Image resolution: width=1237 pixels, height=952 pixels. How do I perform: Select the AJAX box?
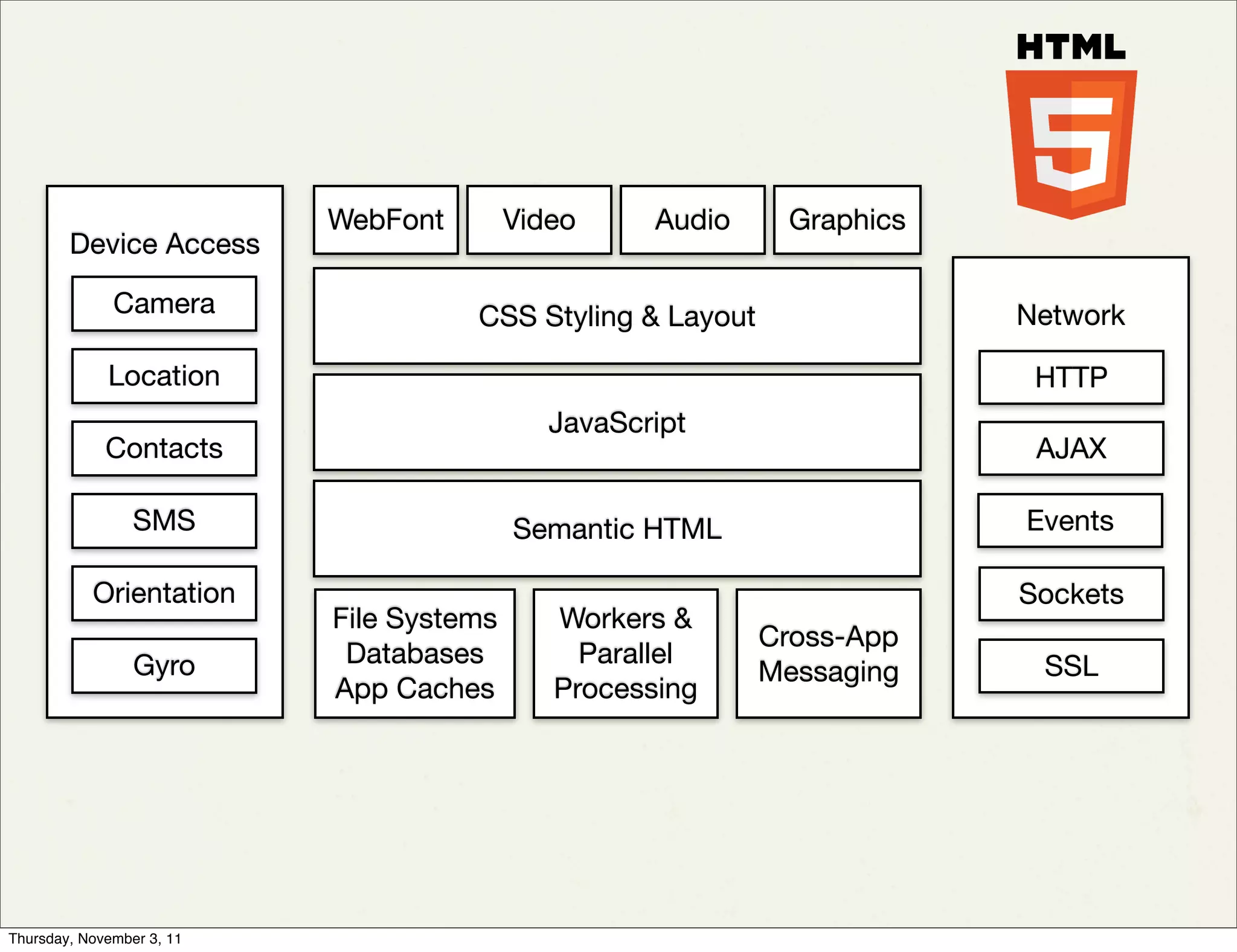point(1072,449)
